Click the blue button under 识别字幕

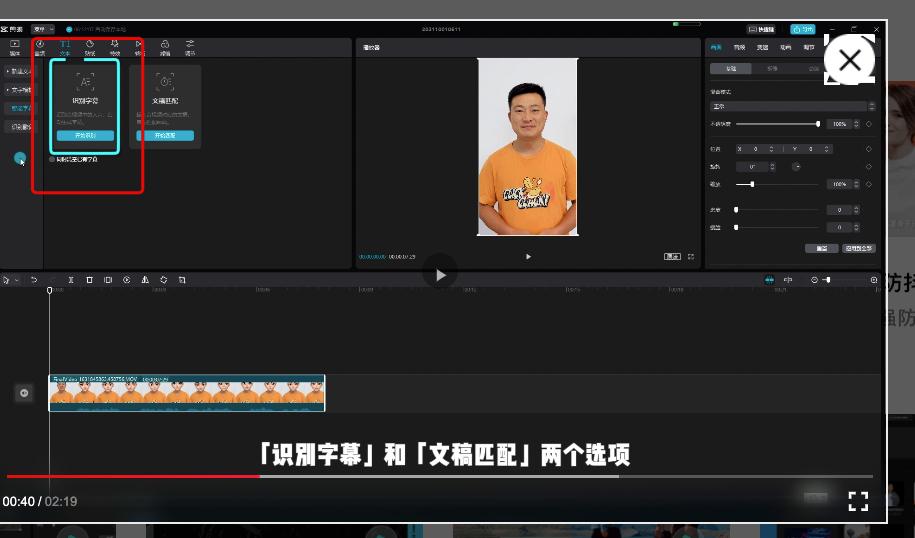tap(85, 135)
